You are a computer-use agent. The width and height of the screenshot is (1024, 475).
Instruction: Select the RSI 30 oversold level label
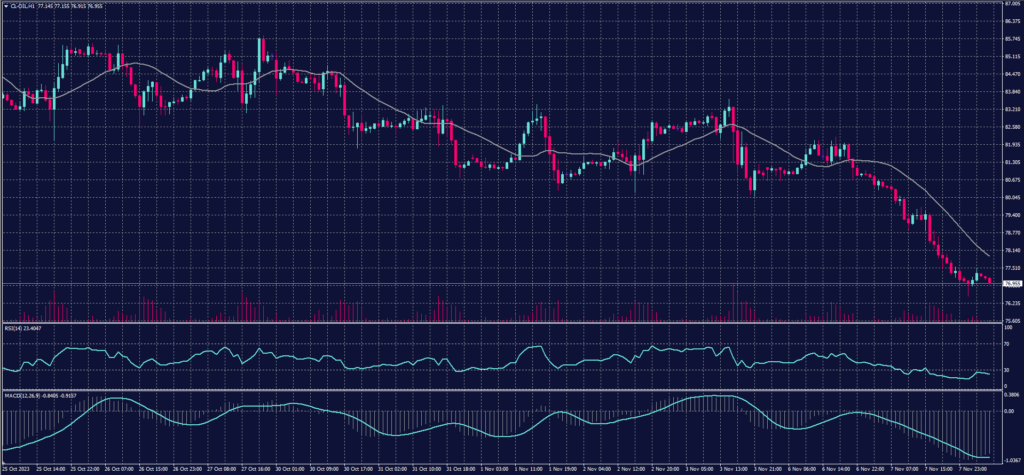click(1001, 369)
